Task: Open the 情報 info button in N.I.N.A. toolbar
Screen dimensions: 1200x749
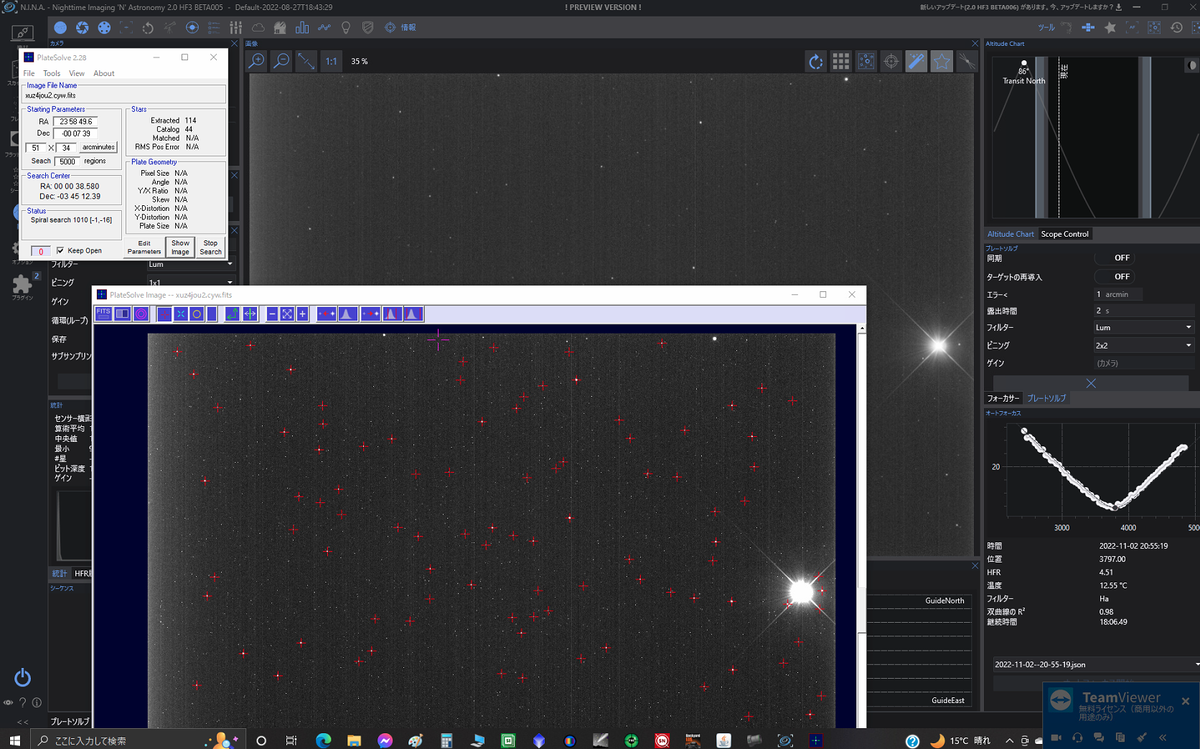Action: [401, 27]
